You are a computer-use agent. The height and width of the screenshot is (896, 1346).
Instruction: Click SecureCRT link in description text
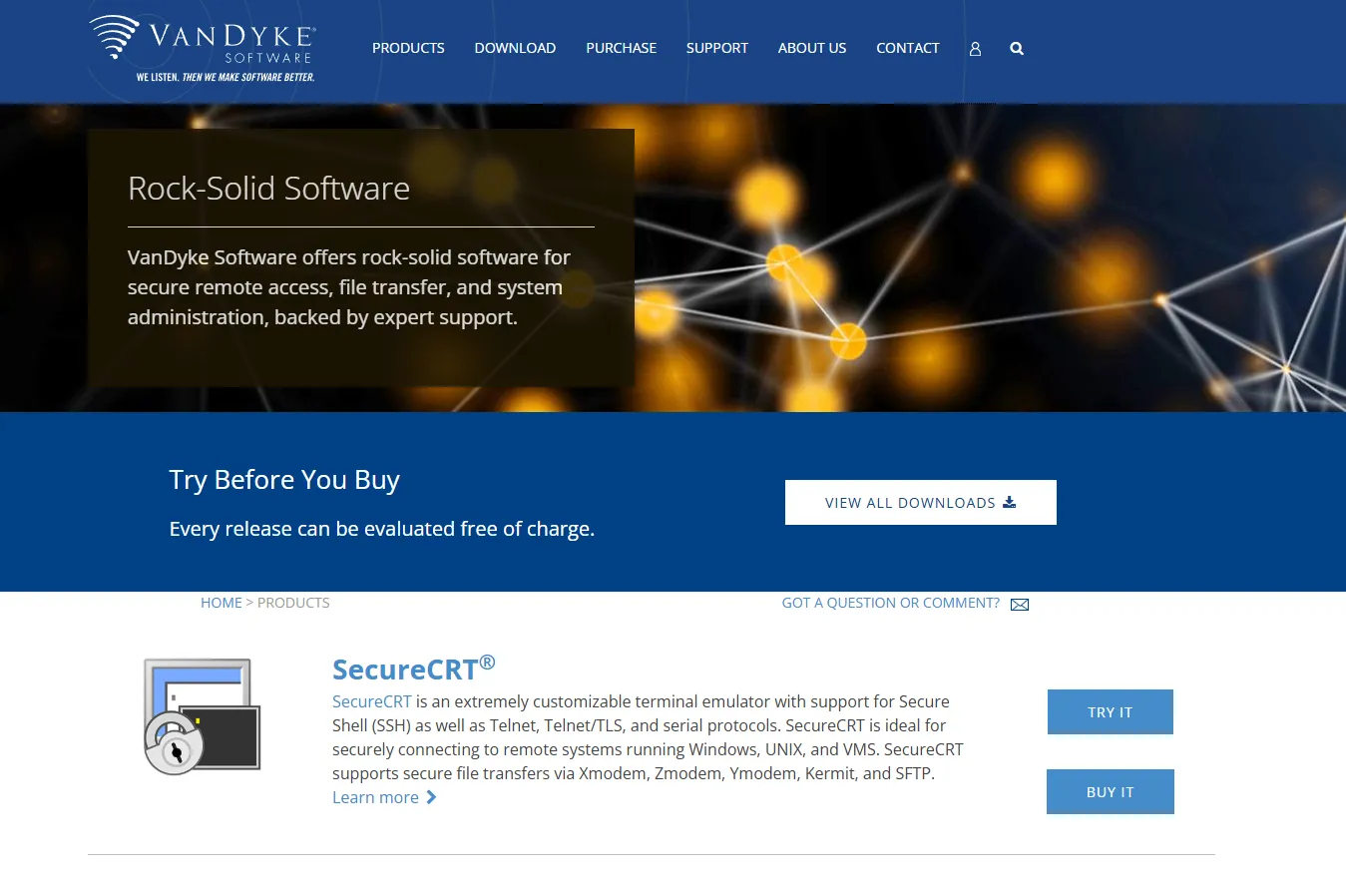tap(372, 701)
